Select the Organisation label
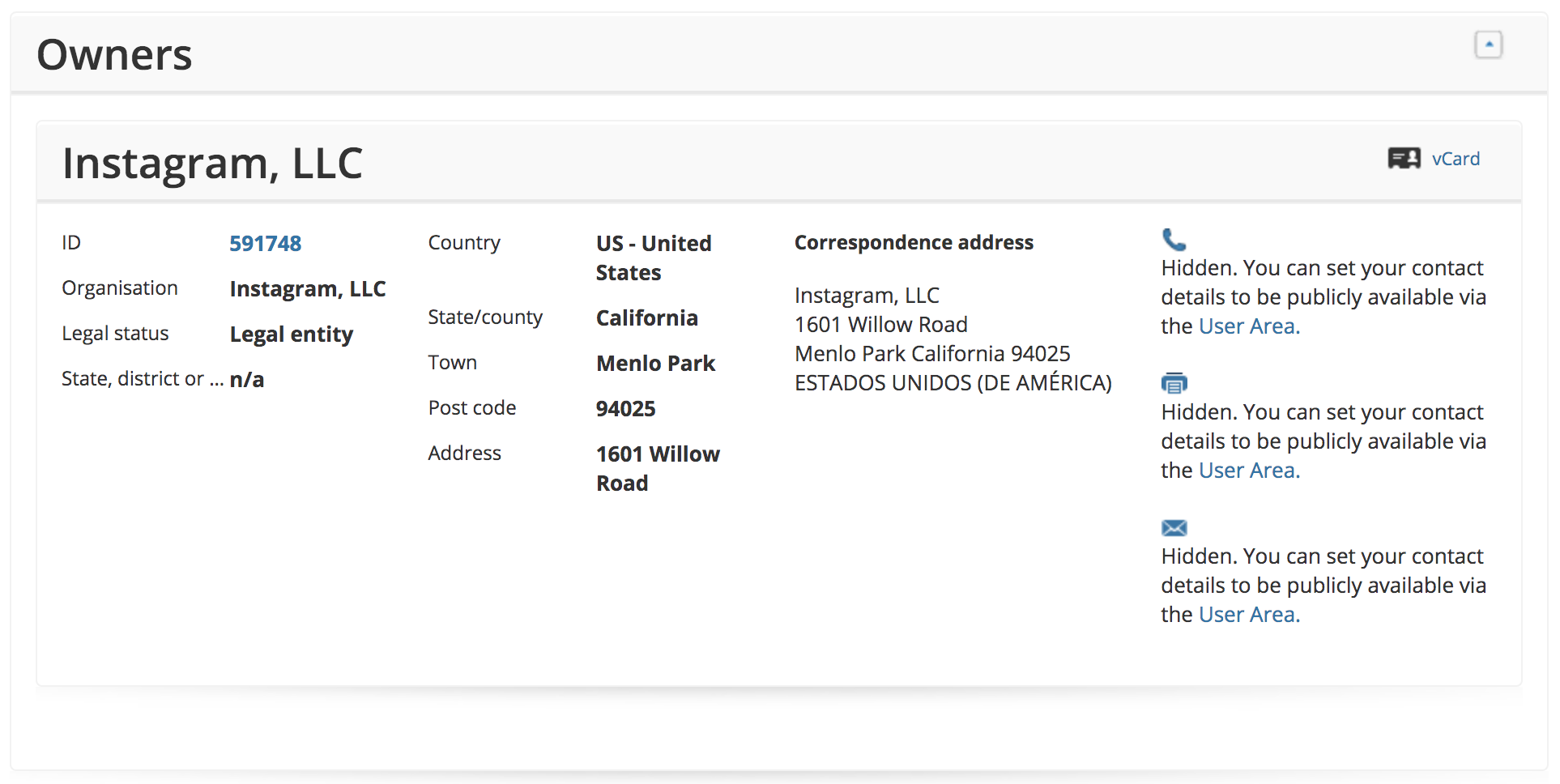 click(x=120, y=288)
